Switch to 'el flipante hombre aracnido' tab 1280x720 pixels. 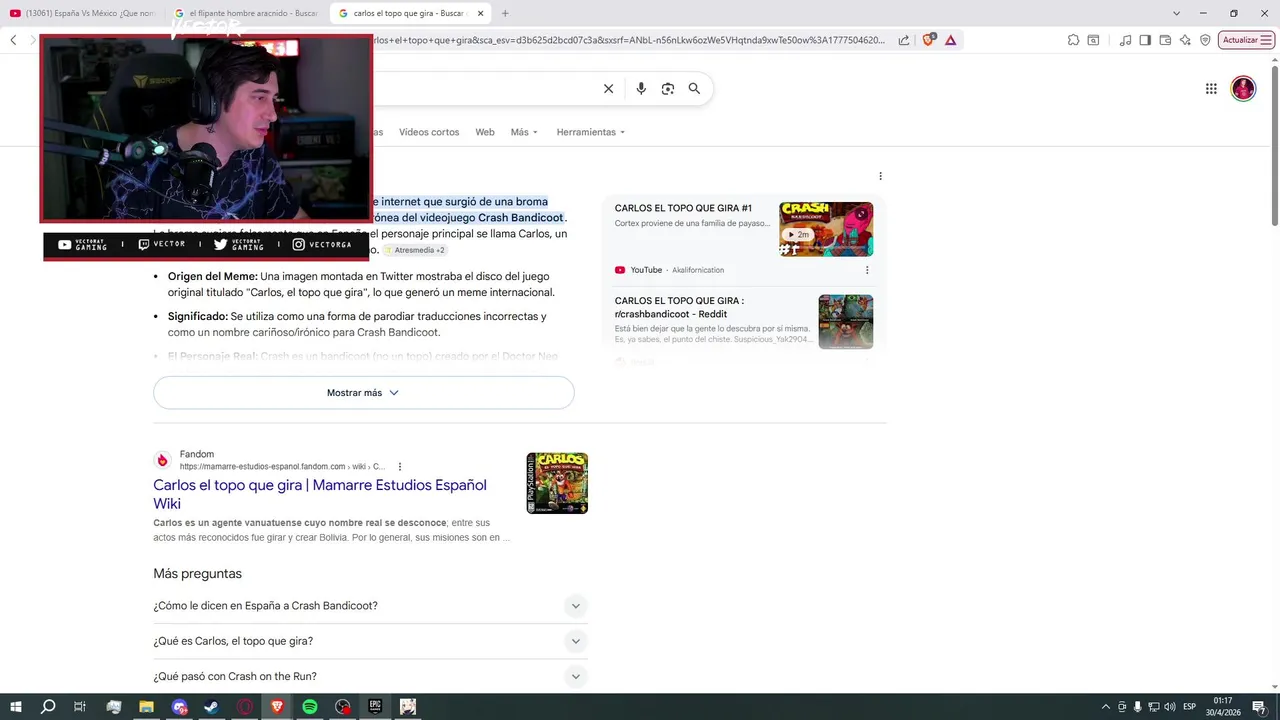point(246,13)
